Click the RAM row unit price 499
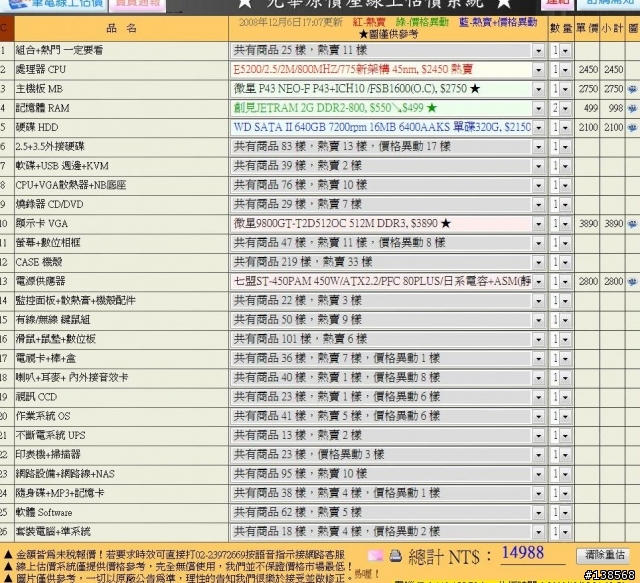The width and height of the screenshot is (640, 583). tap(590, 108)
